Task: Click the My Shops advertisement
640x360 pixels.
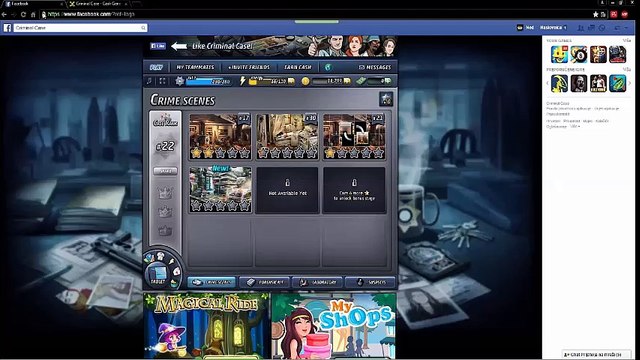Action: pos(334,326)
